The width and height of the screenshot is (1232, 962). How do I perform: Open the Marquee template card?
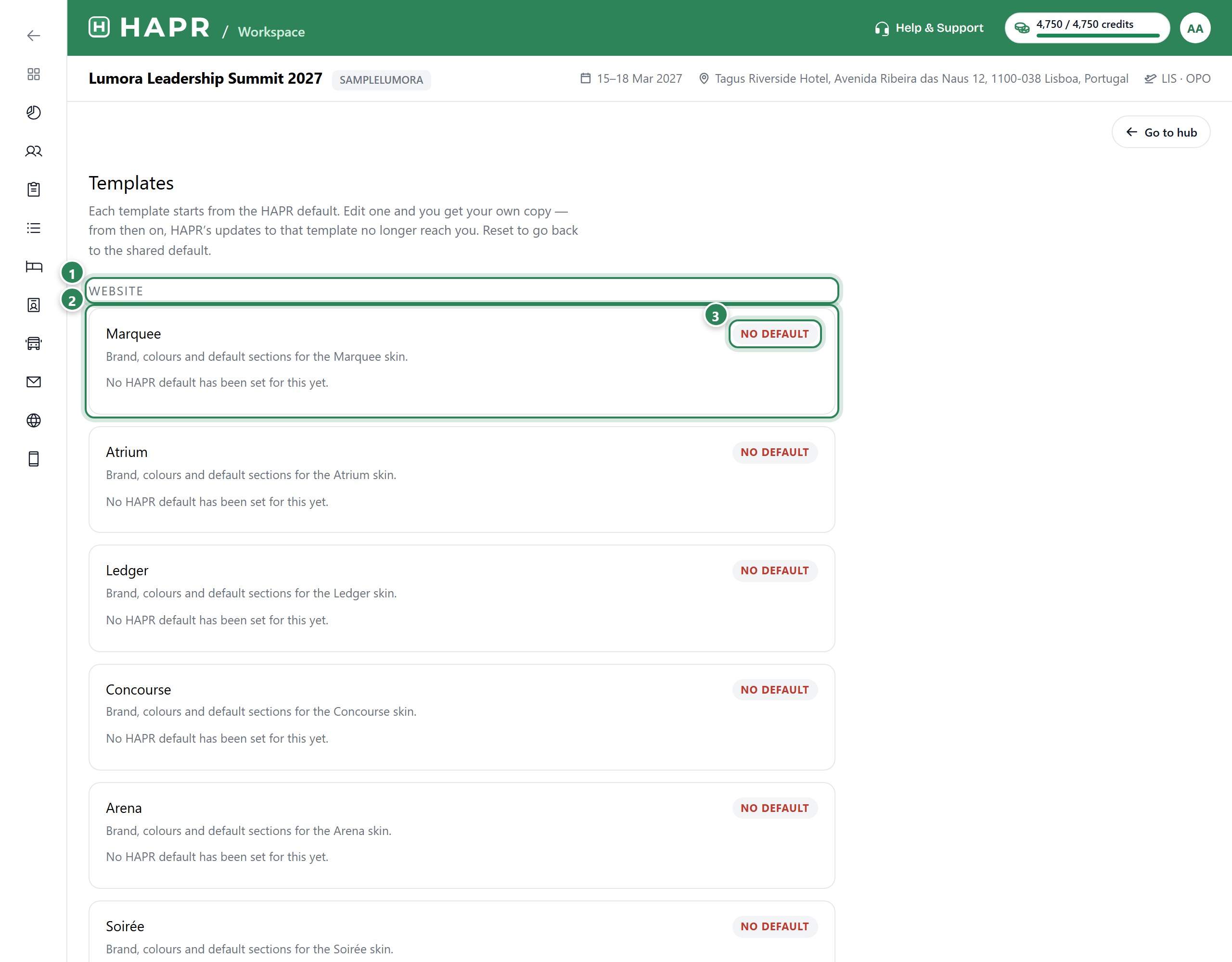pos(462,361)
